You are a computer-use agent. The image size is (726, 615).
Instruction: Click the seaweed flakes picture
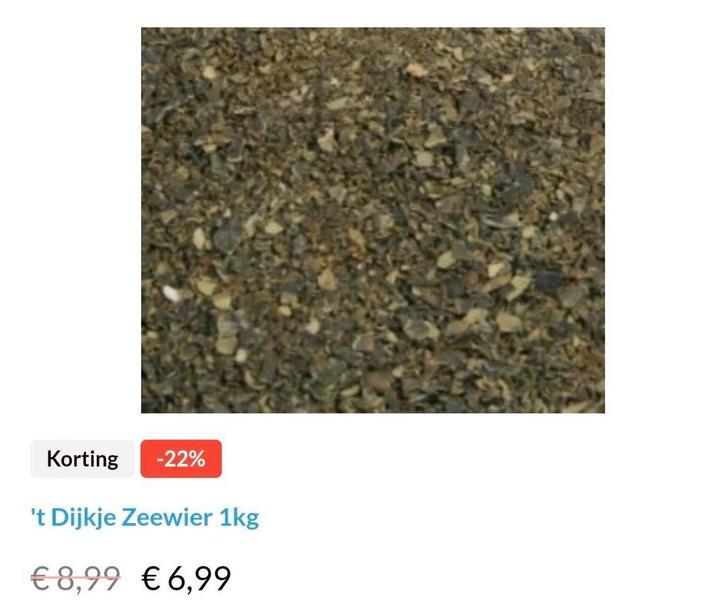tap(373, 220)
